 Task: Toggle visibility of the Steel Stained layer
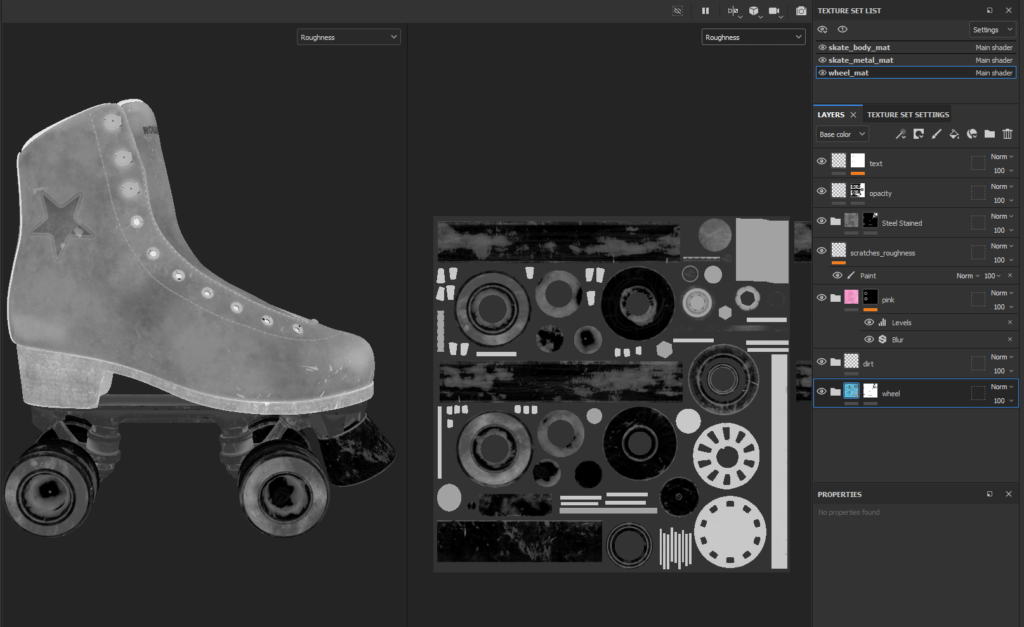[x=821, y=221]
